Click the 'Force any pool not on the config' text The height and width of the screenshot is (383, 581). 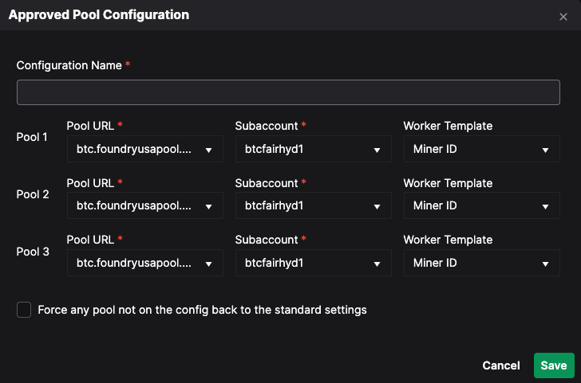coord(202,310)
